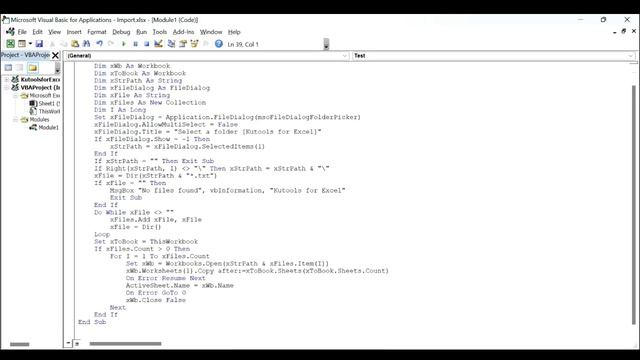Collapse the Modules folder
The height and width of the screenshot is (360, 640).
pyautogui.click(x=15, y=120)
